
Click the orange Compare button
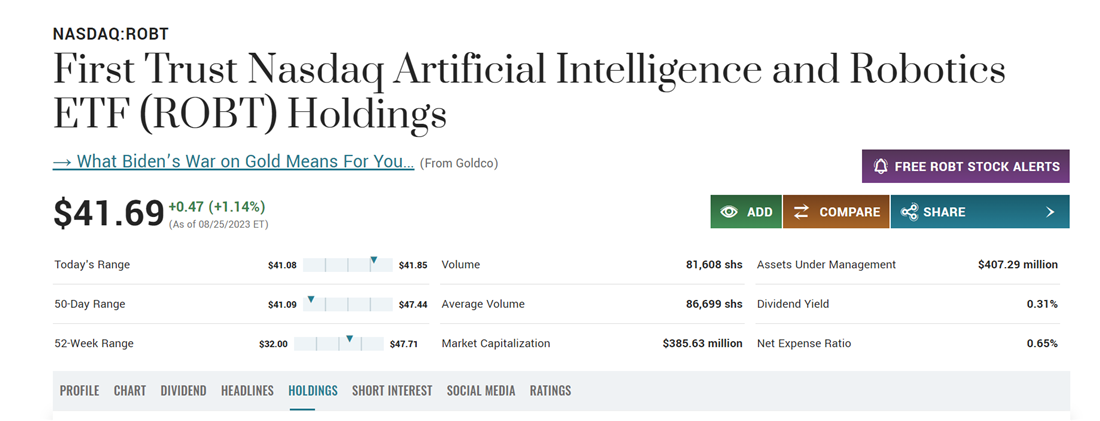836,212
